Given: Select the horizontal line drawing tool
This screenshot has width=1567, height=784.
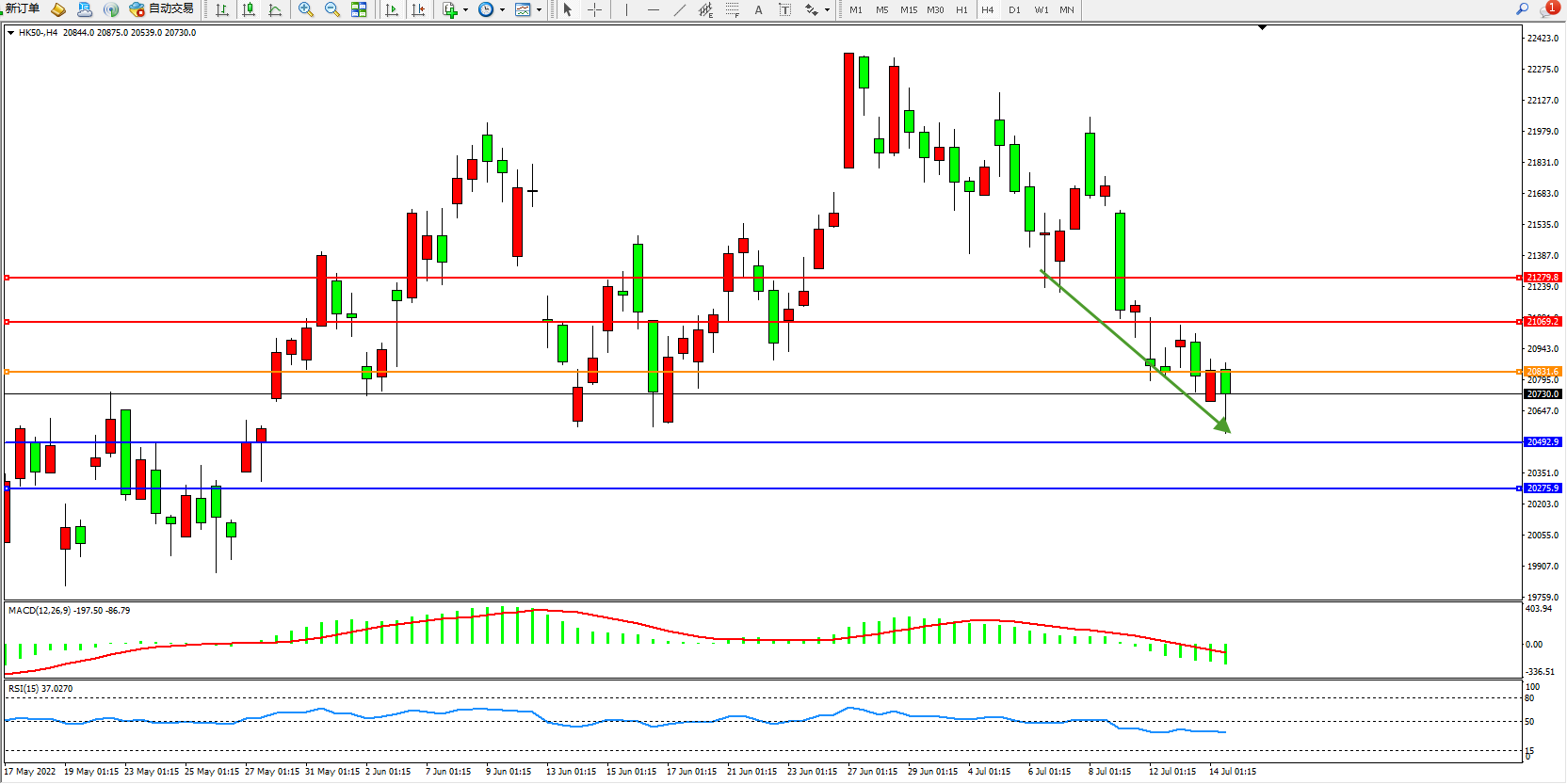Looking at the screenshot, I should 654,9.
